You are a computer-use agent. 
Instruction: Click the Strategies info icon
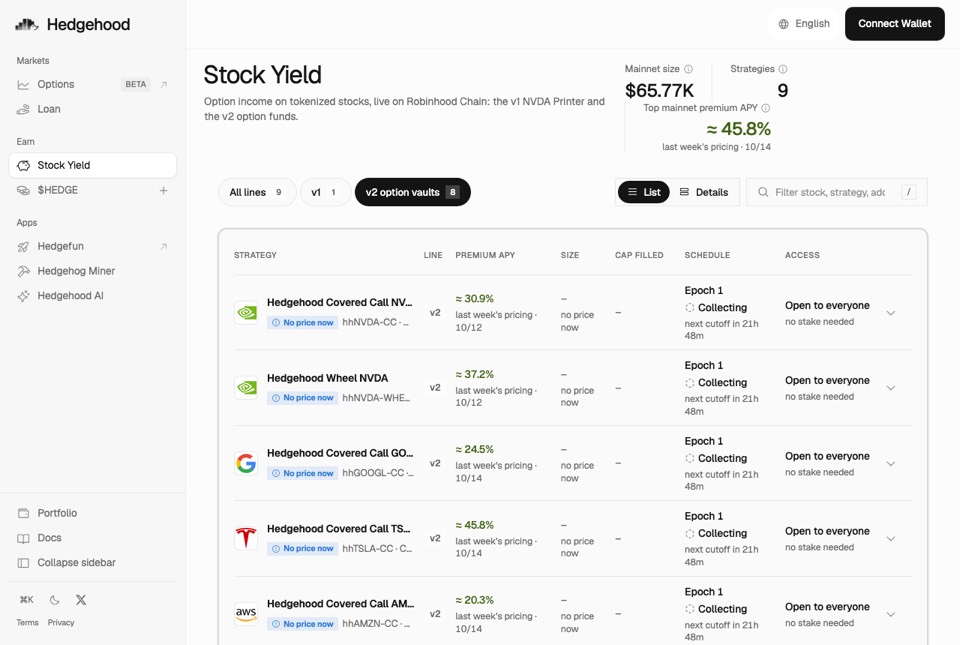point(782,69)
